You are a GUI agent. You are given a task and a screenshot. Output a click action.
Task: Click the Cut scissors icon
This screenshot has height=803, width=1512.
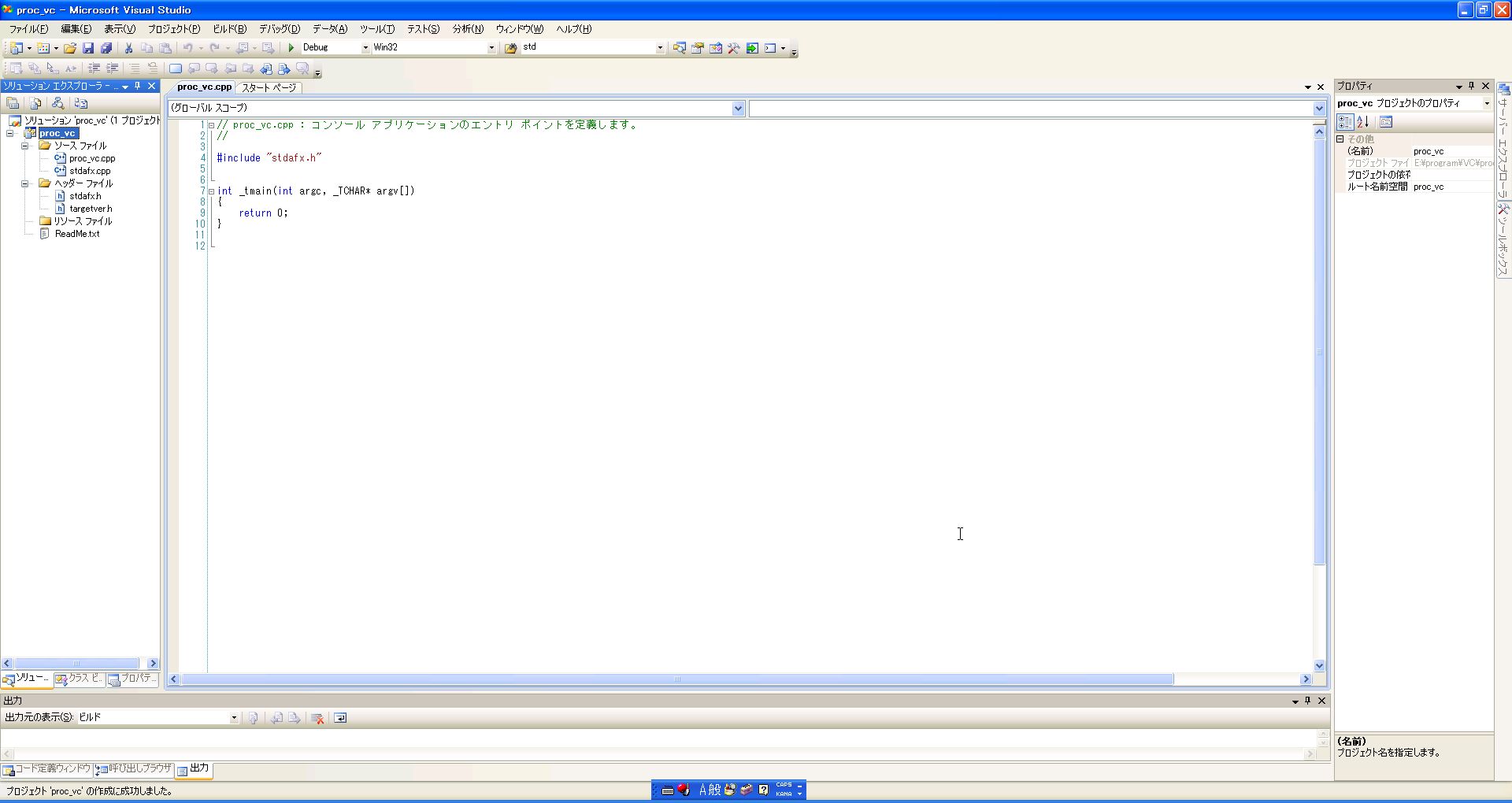129,48
